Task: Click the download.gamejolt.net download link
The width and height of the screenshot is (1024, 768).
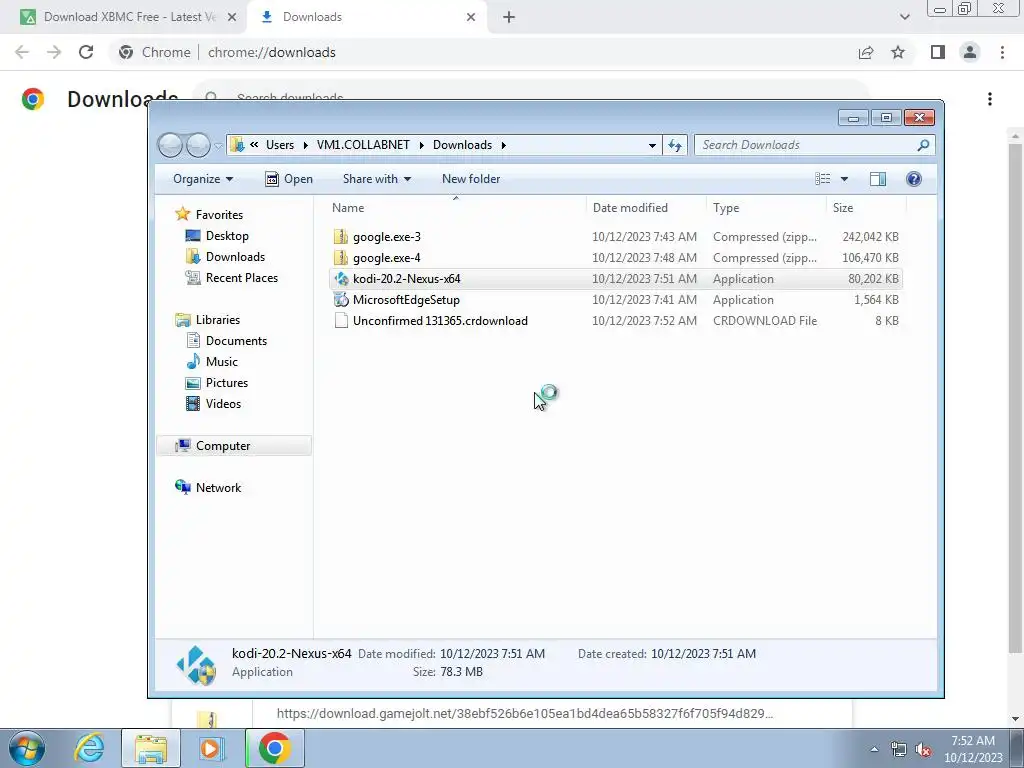Action: 524,713
